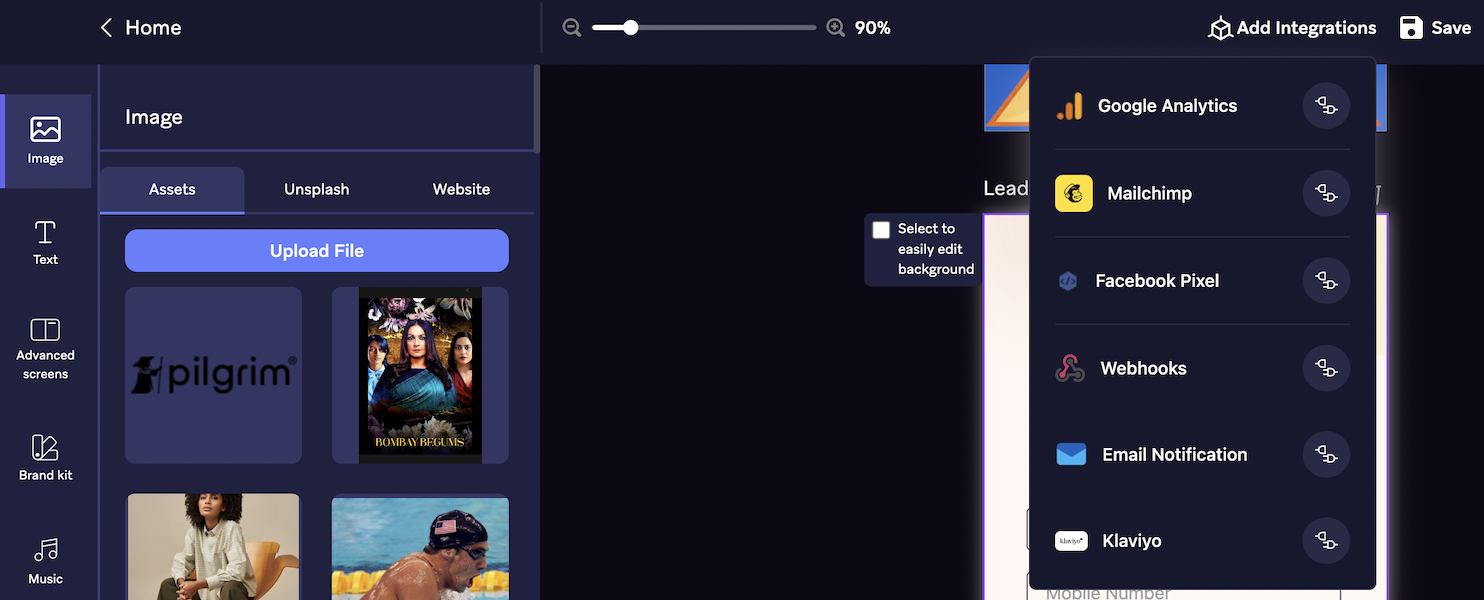1484x600 pixels.
Task: Switch to the Website tab
Action: click(x=461, y=189)
